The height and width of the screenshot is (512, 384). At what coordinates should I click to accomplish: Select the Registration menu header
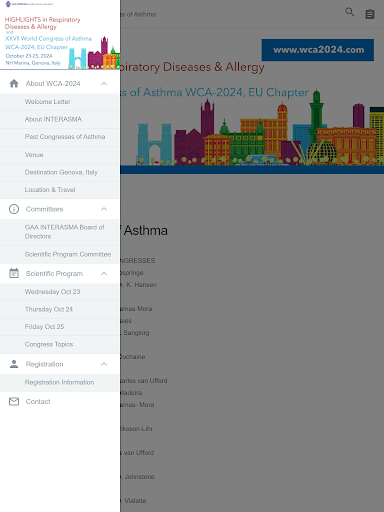click(60, 364)
